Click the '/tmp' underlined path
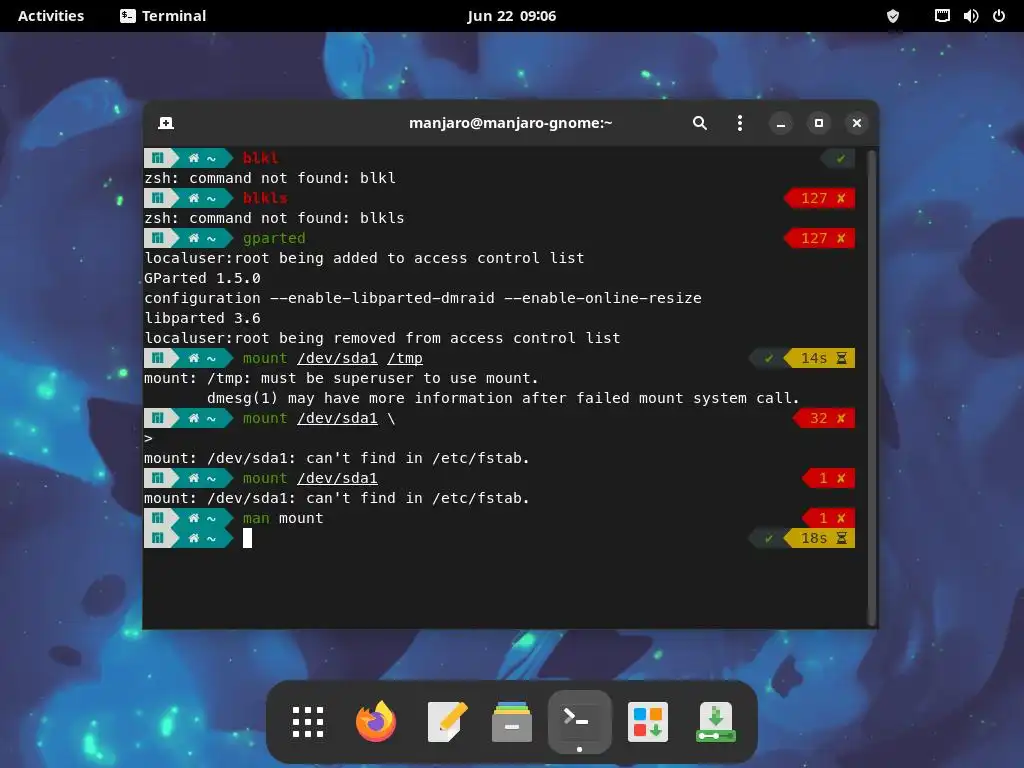The image size is (1024, 768). (x=405, y=359)
